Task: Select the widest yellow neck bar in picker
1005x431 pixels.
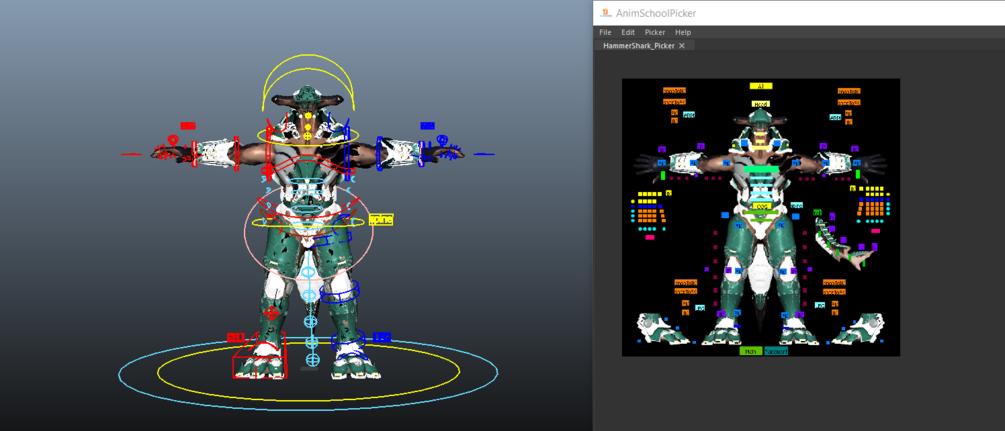Action: pyautogui.click(x=761, y=148)
